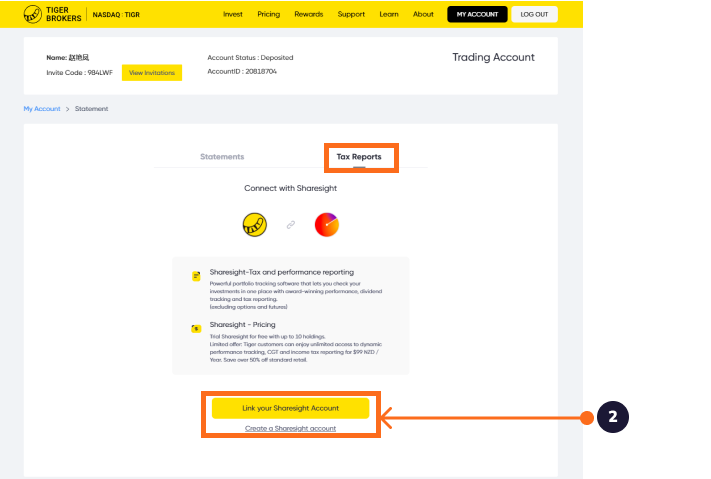This screenshot has height=479, width=711.
Task: Click the NASDAQ : TIGR text
Action: [116, 15]
